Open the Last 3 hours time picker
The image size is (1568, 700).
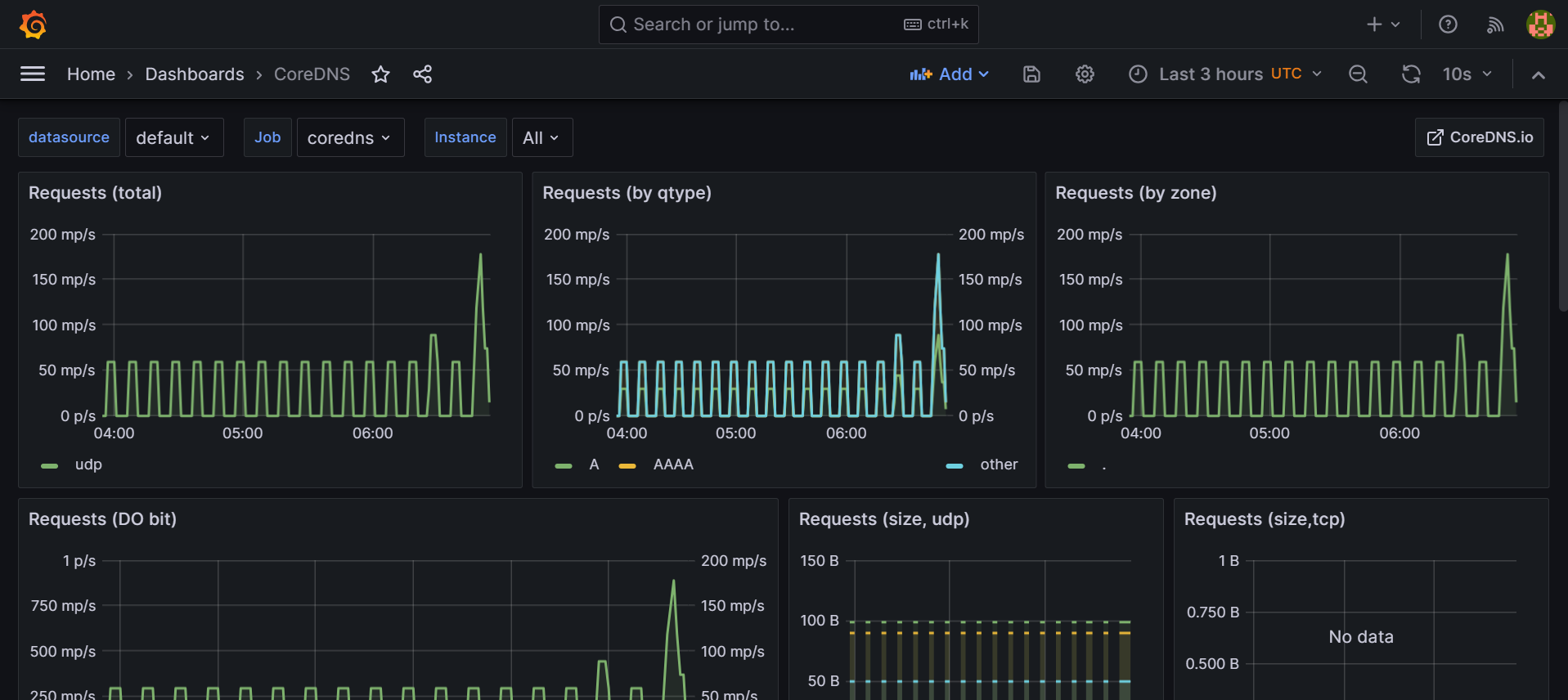pos(1225,74)
